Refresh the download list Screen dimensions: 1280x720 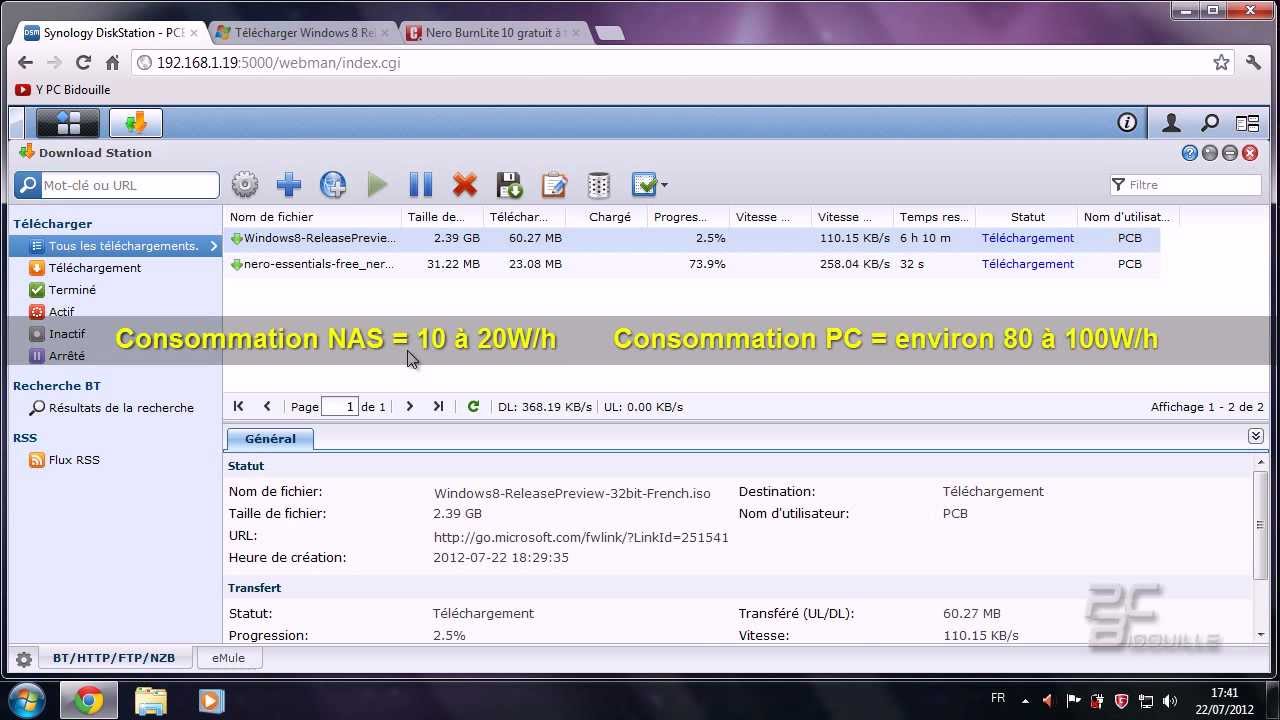click(473, 407)
